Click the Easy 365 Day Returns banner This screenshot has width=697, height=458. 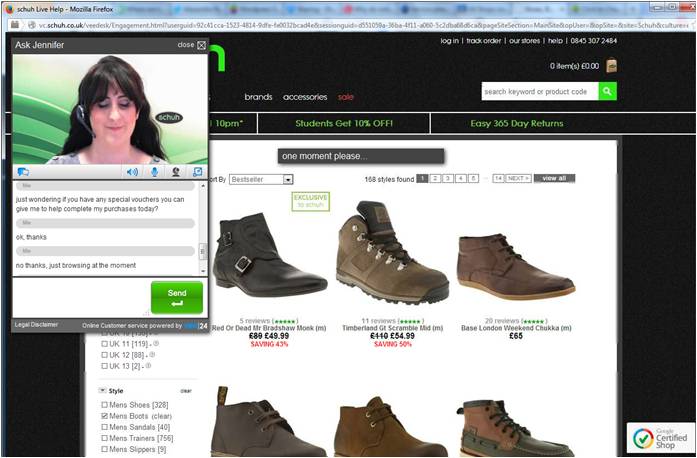click(517, 123)
